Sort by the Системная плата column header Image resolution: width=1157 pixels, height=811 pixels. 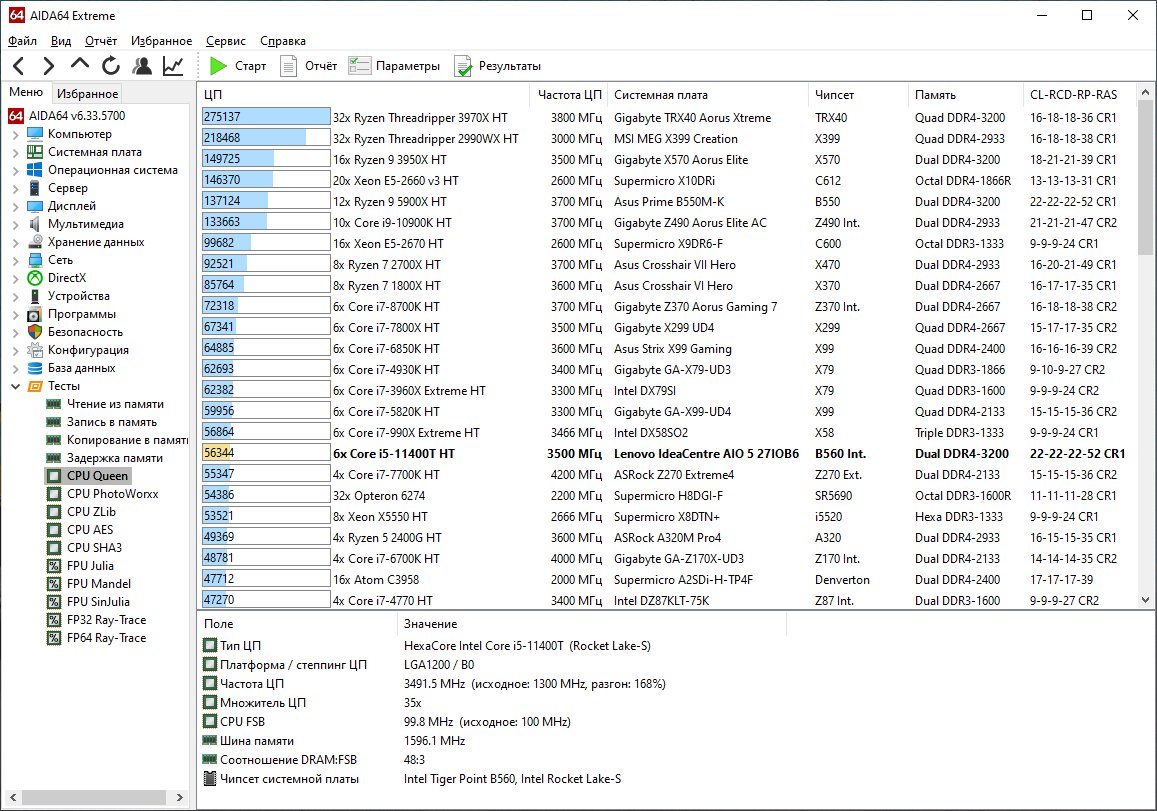708,94
